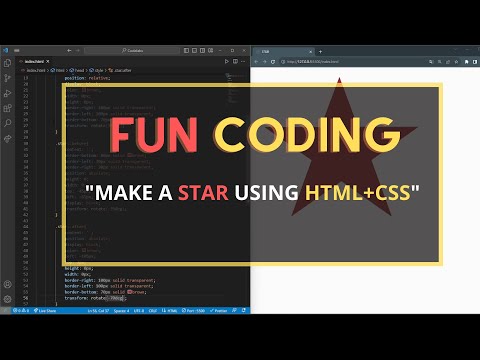Close the STAR browser tab

(310, 52)
